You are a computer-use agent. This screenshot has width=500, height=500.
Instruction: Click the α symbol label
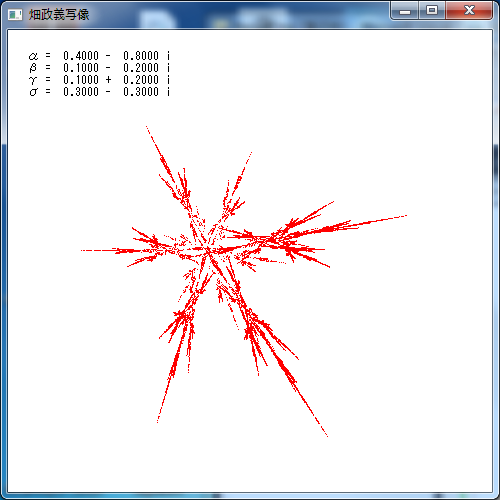tap(33, 56)
